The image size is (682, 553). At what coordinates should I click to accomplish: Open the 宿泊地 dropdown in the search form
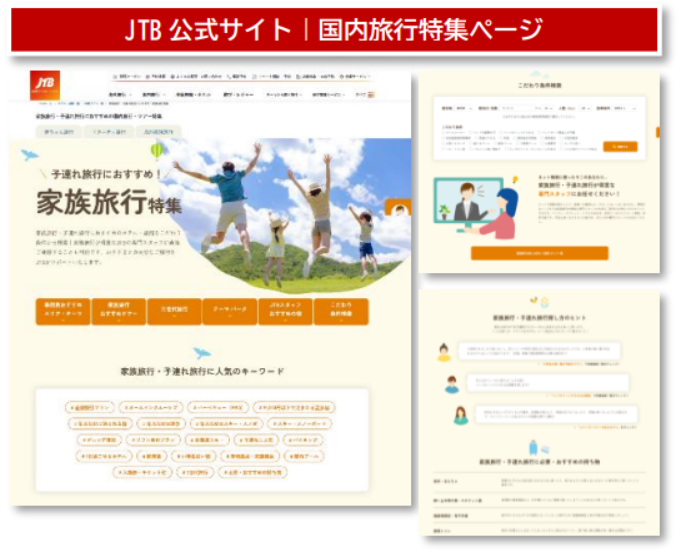464,108
